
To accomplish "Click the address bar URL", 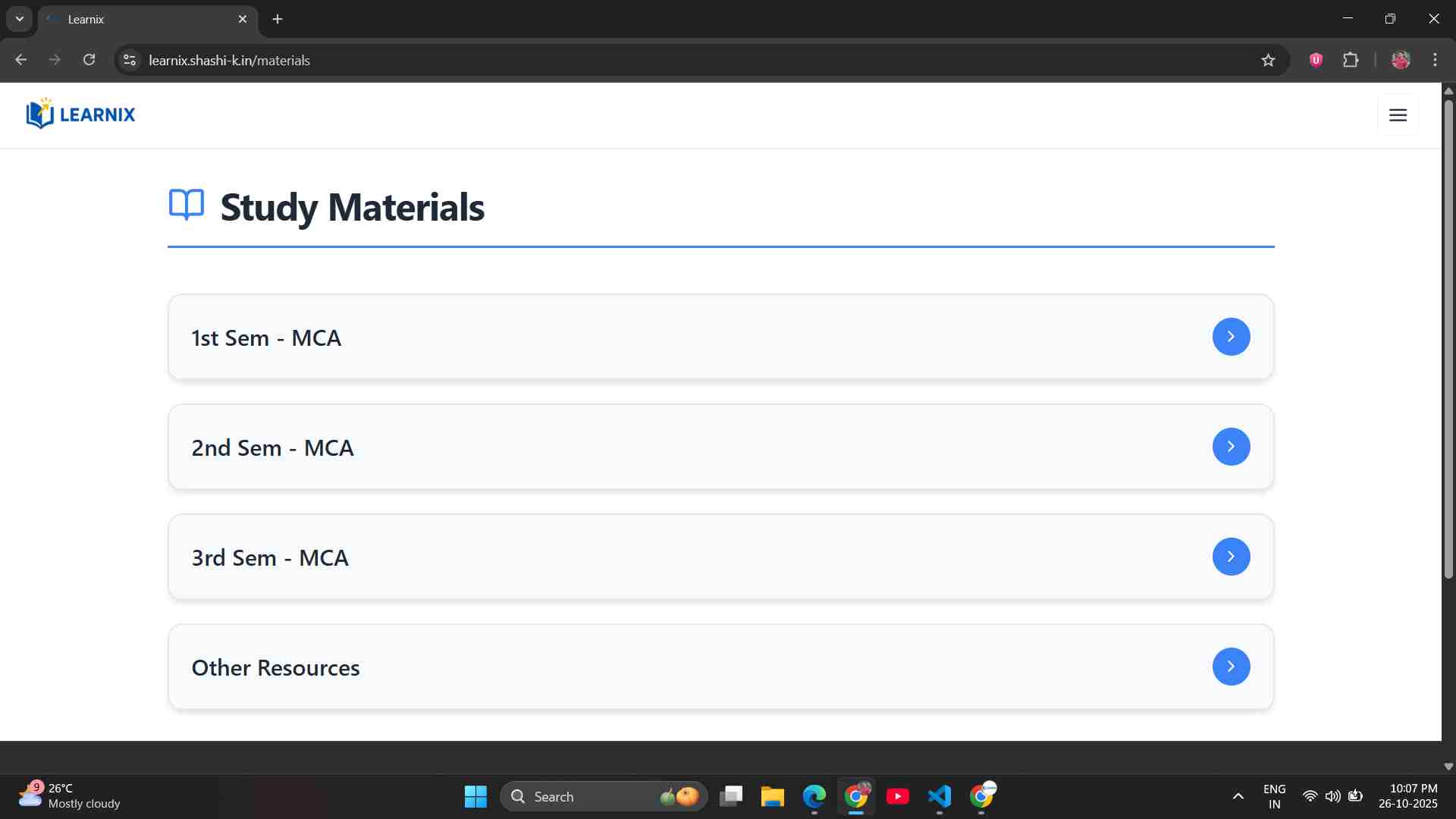I will pyautogui.click(x=229, y=61).
